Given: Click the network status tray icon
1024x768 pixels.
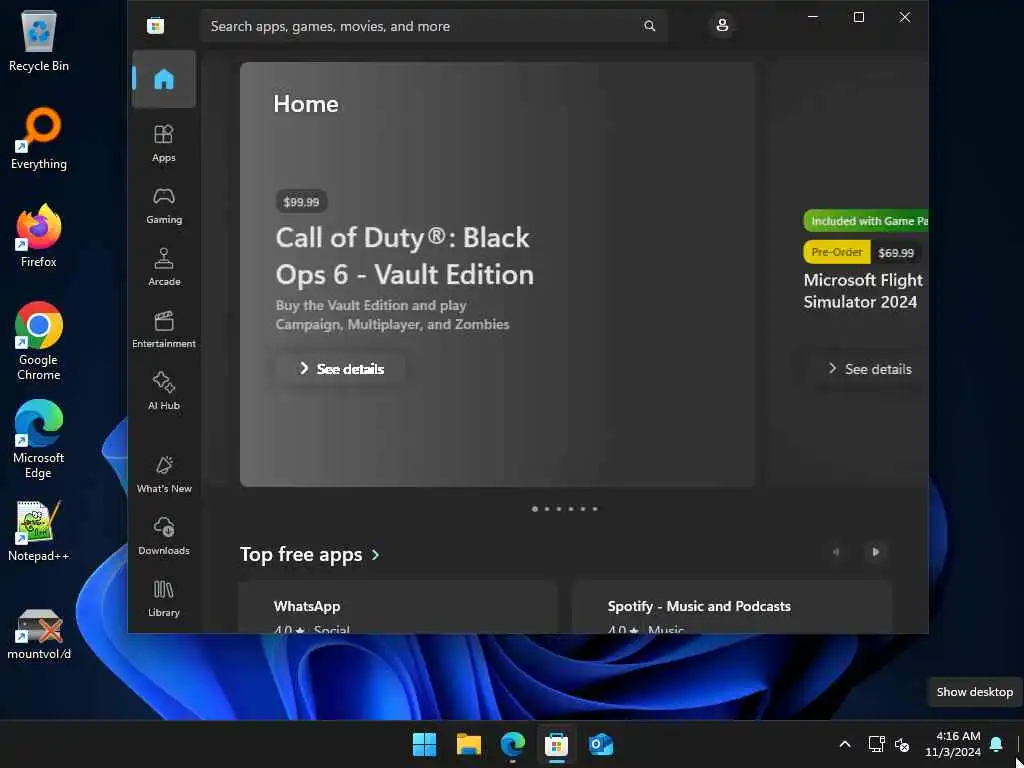Looking at the screenshot, I should [x=876, y=744].
